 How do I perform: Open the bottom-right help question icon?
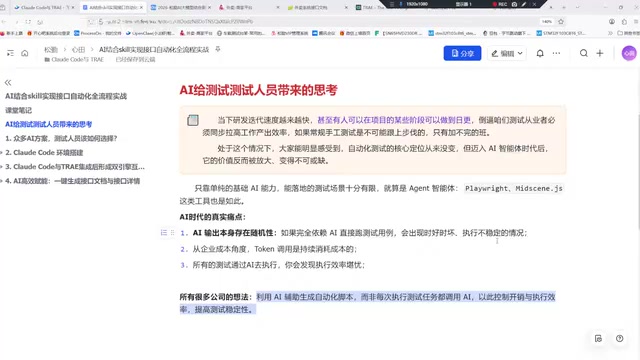[620, 338]
